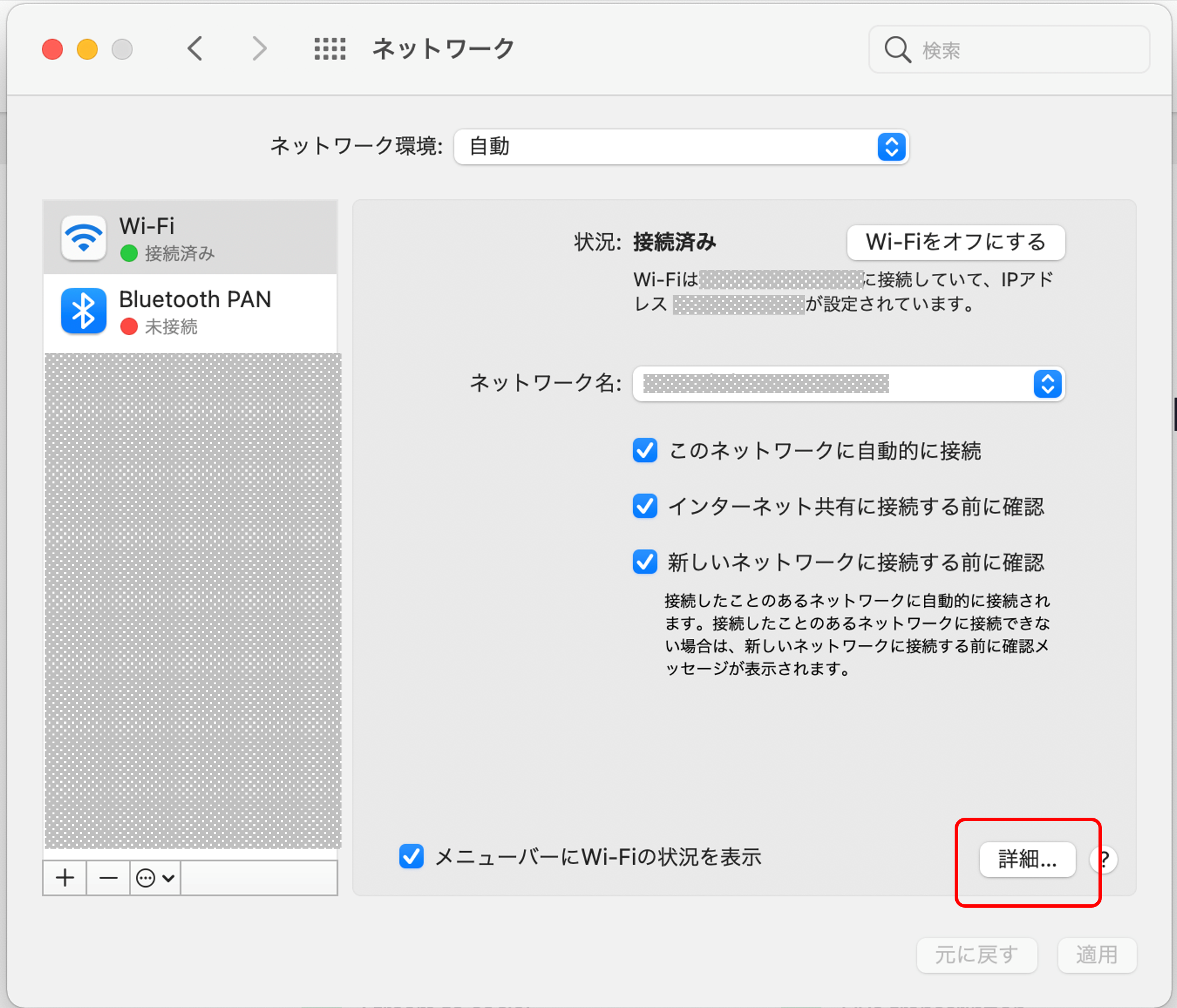Click the remove network service minus button
Screen dimensions: 1177x1008
tap(108, 877)
